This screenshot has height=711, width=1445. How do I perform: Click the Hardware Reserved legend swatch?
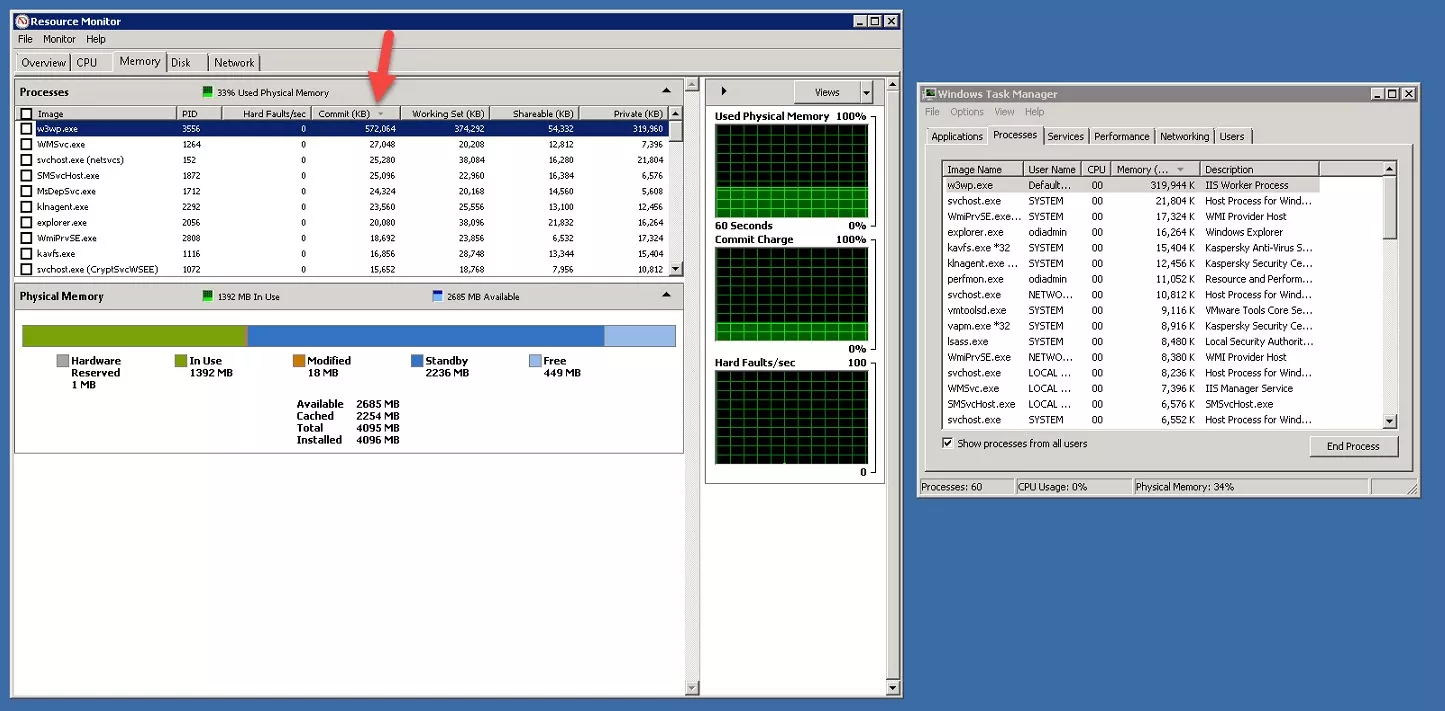[63, 361]
